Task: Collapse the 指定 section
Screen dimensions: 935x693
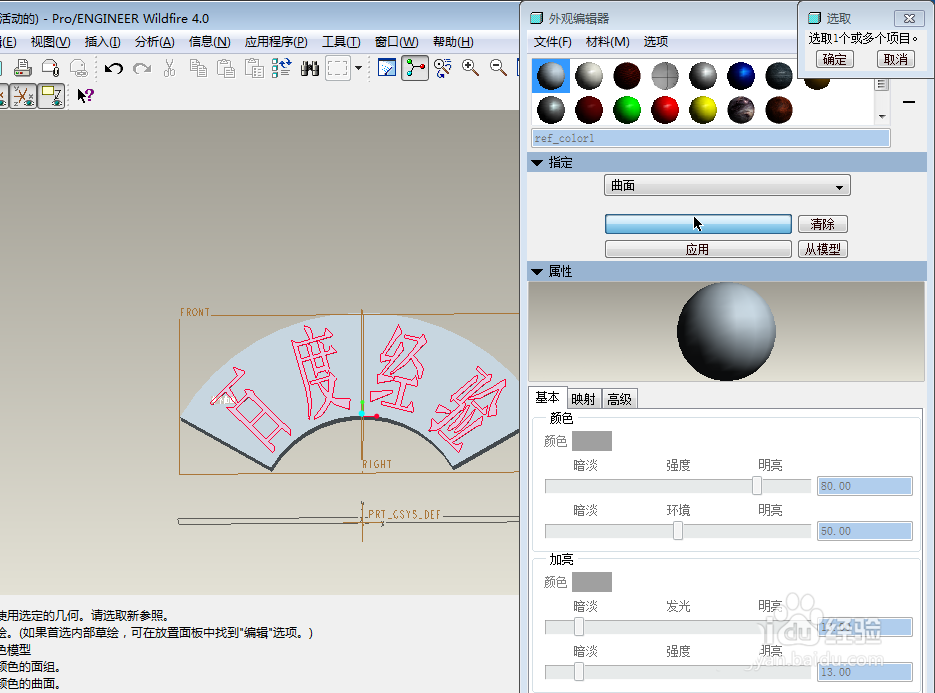Action: click(537, 162)
